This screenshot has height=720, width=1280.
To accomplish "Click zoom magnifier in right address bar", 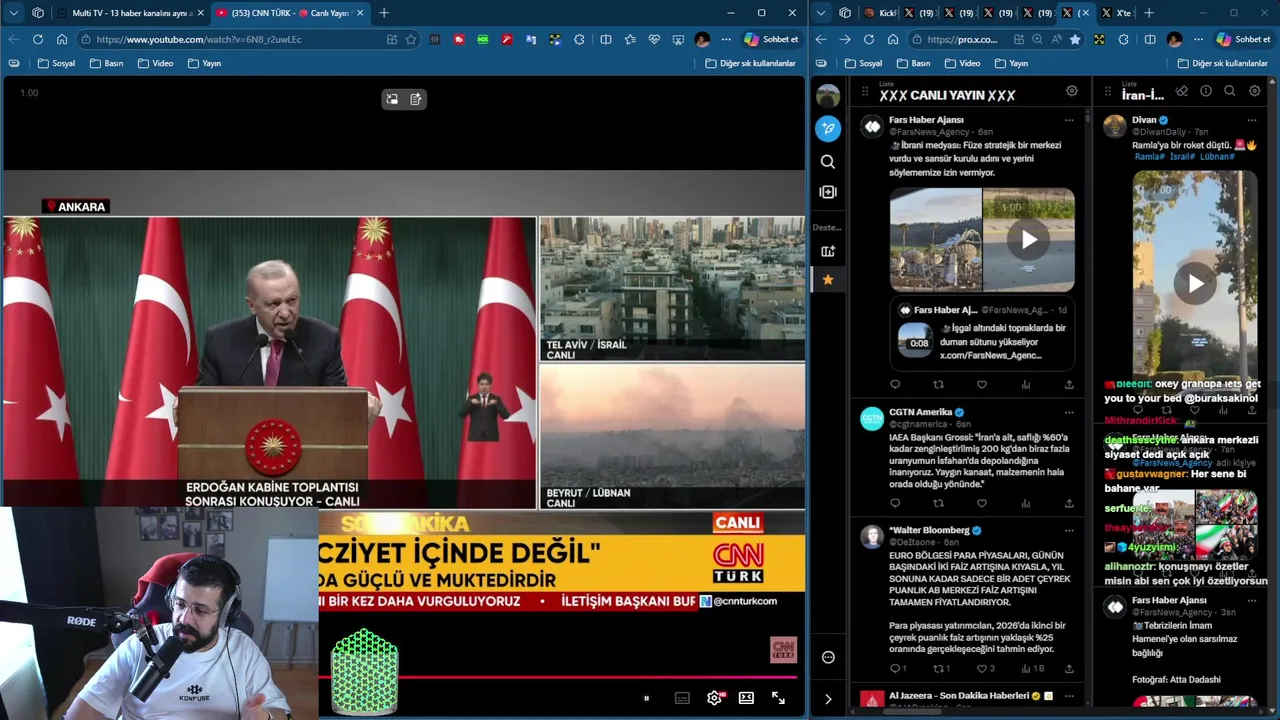I will [1037, 39].
